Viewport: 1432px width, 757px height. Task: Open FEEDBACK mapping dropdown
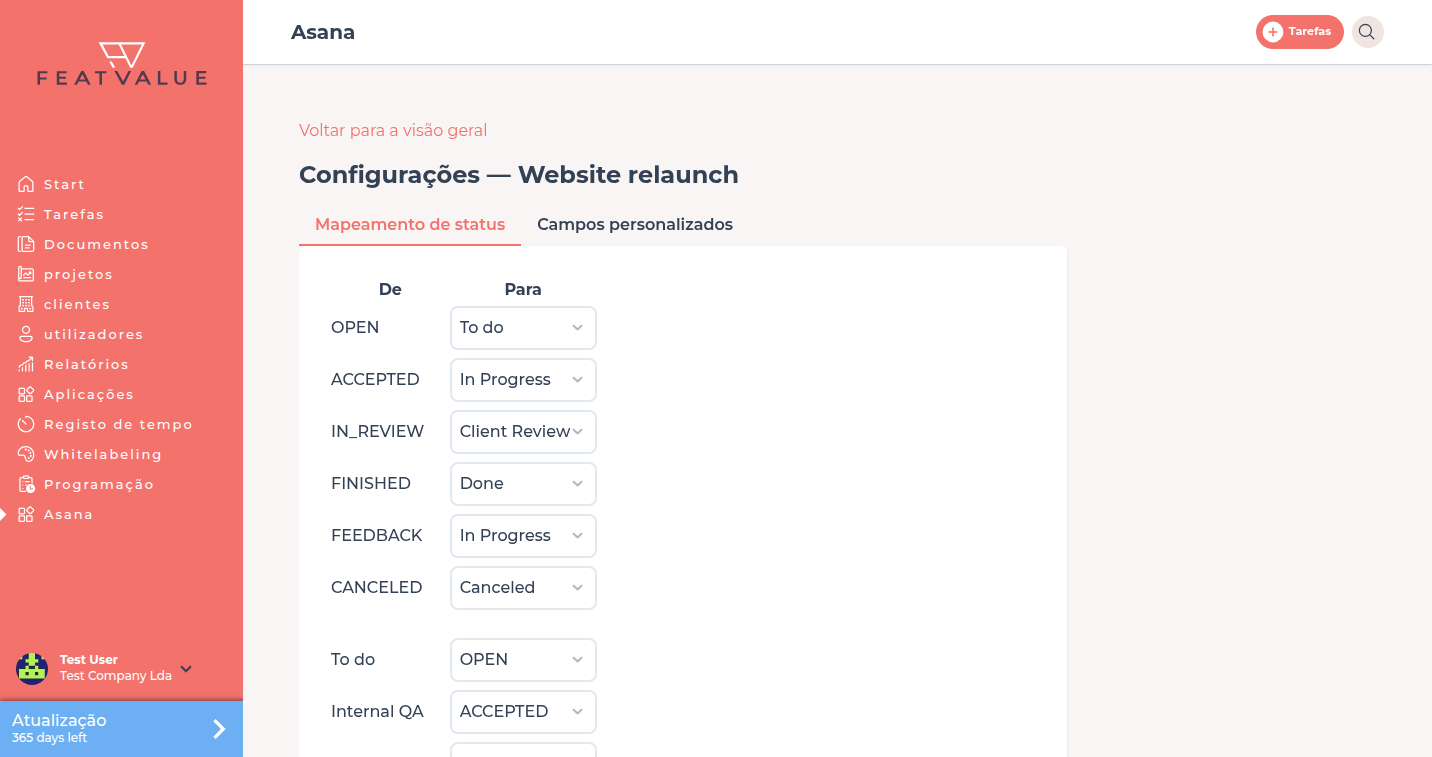523,536
